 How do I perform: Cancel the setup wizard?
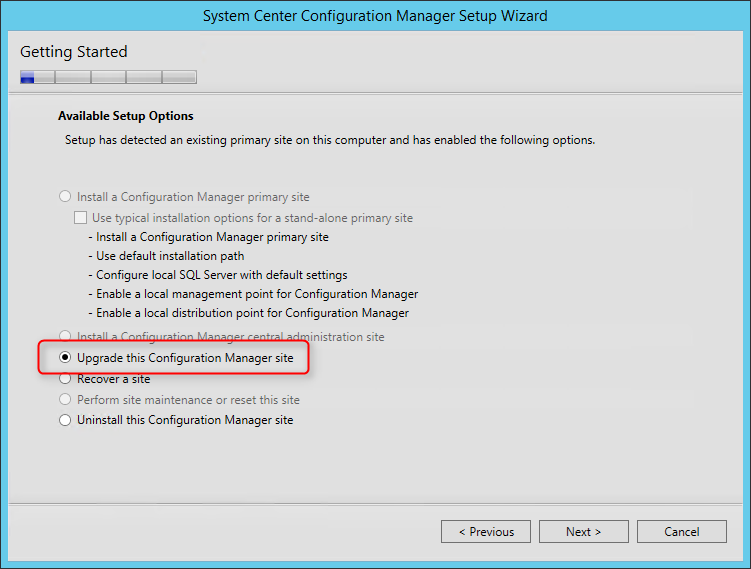(x=682, y=532)
